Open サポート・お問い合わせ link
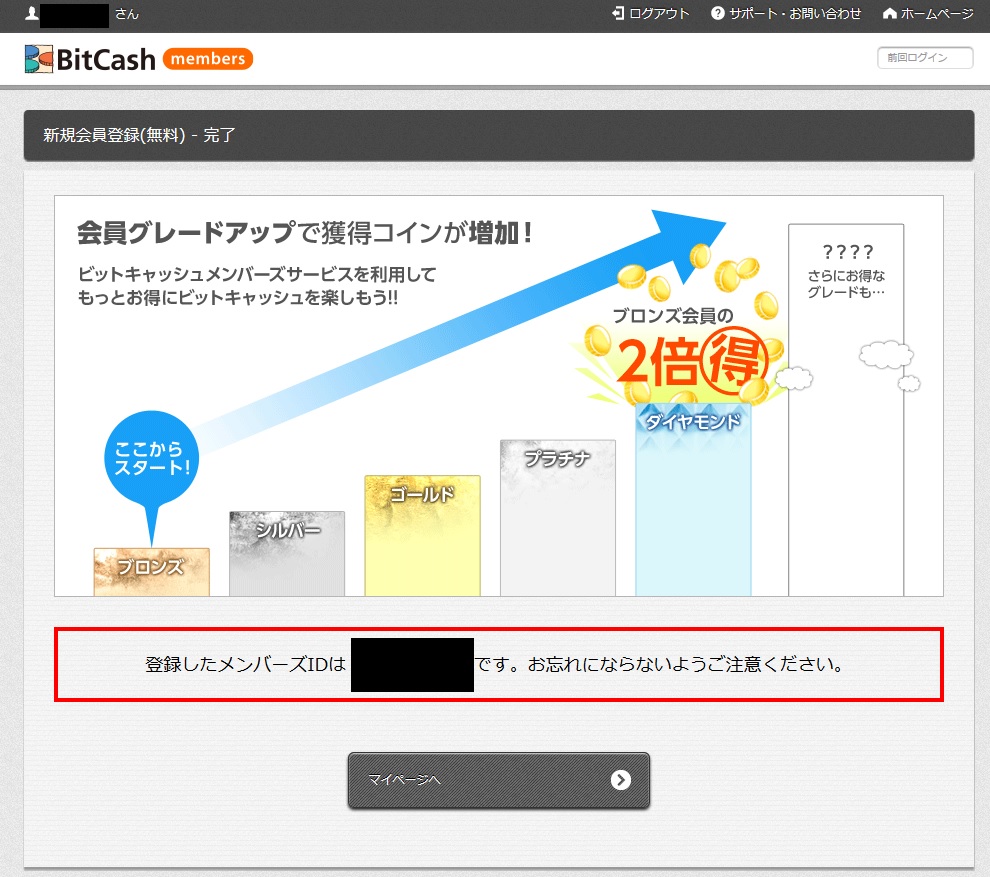 tap(795, 14)
